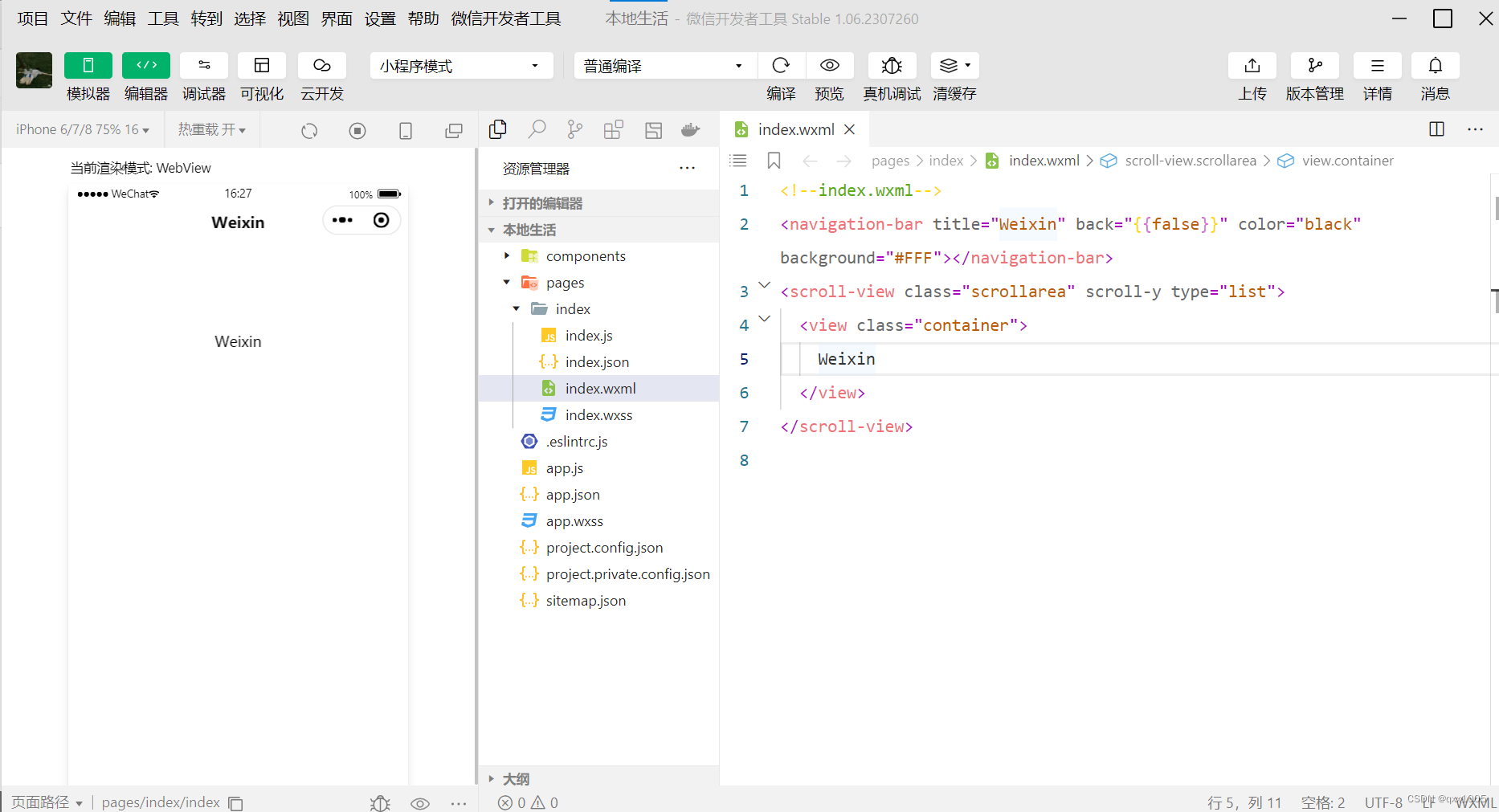Open the 编辑 menu
The height and width of the screenshot is (812, 1499).
pyautogui.click(x=120, y=18)
